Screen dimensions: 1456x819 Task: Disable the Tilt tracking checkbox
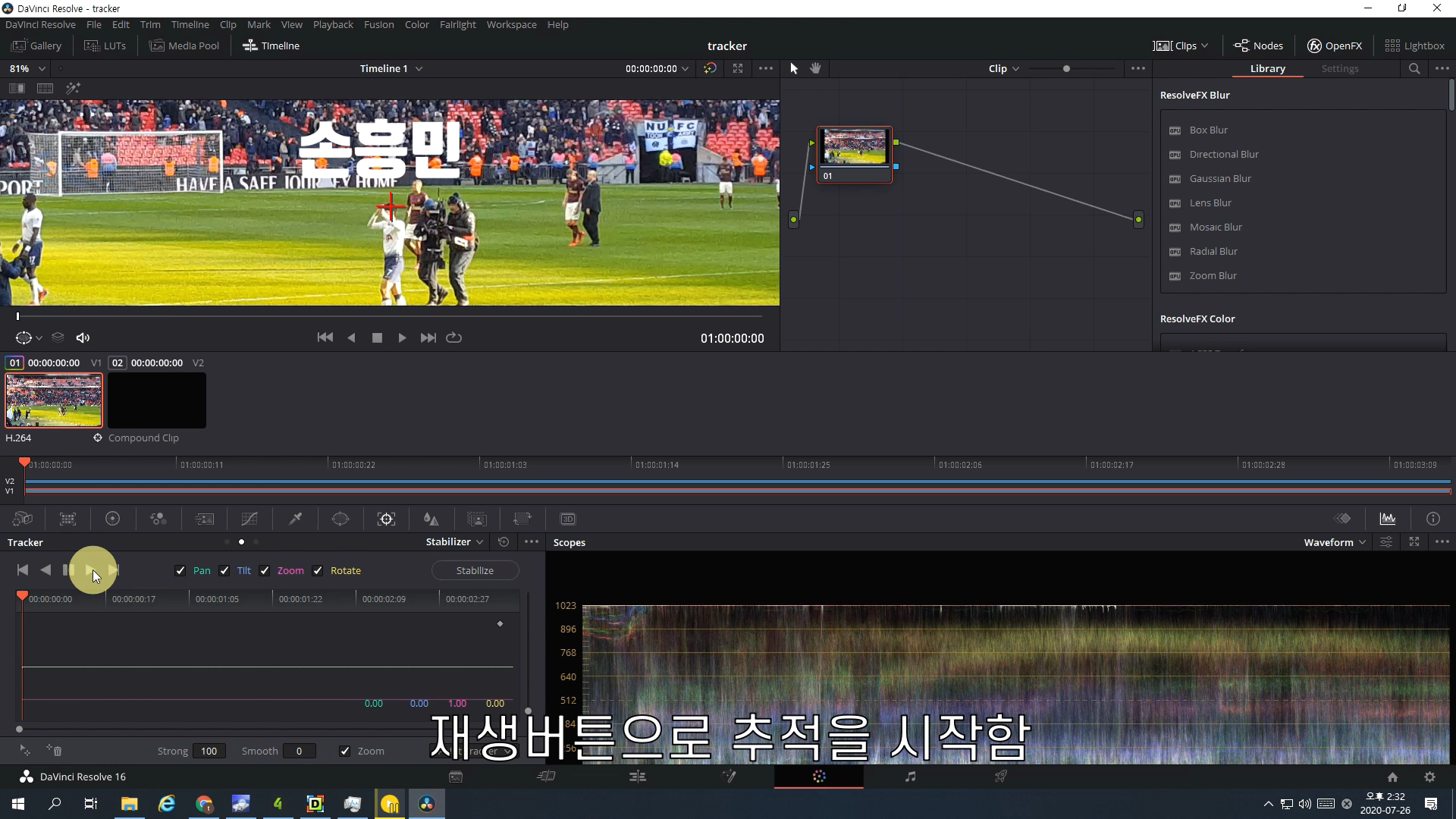pos(224,570)
